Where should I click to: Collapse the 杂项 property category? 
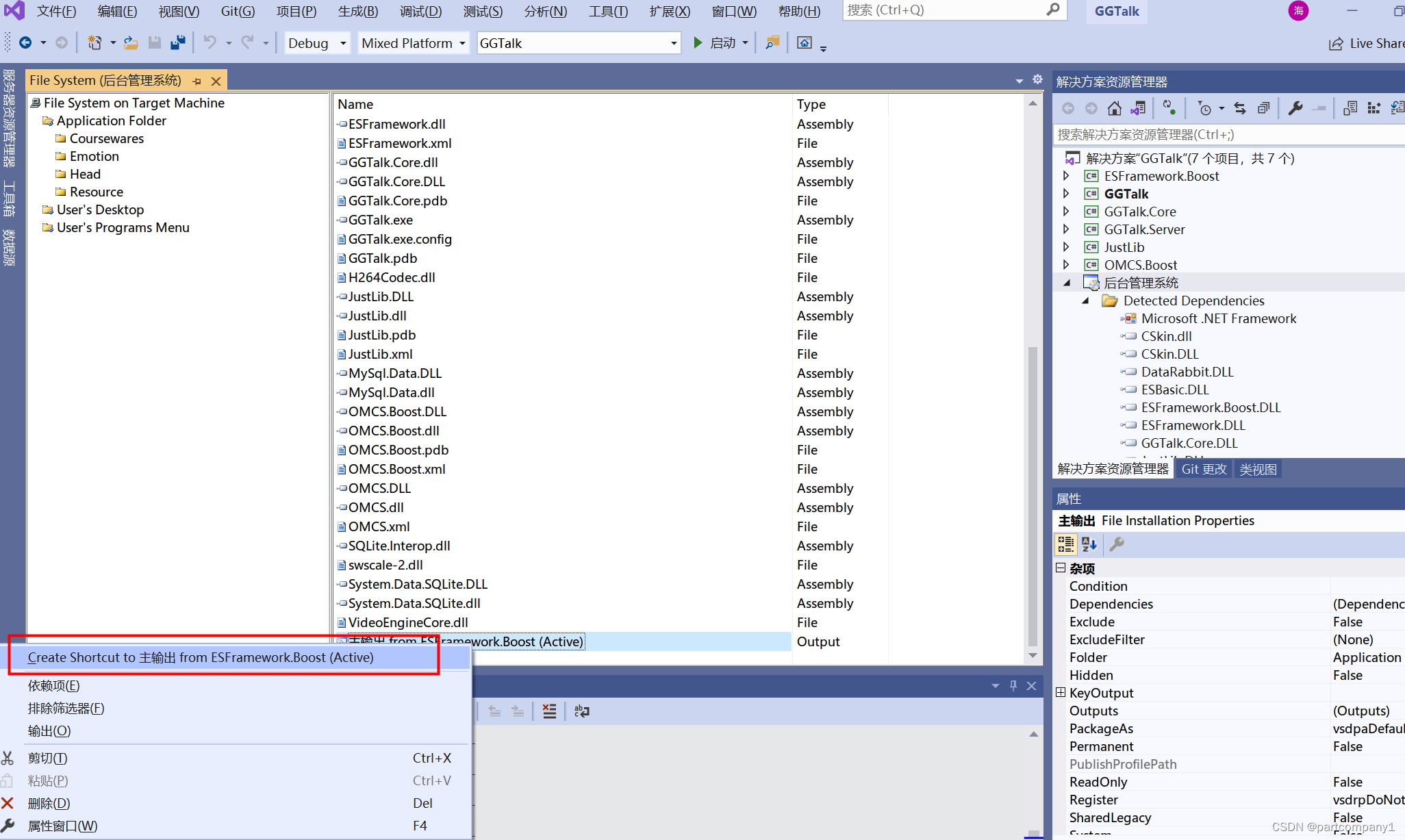[1061, 568]
